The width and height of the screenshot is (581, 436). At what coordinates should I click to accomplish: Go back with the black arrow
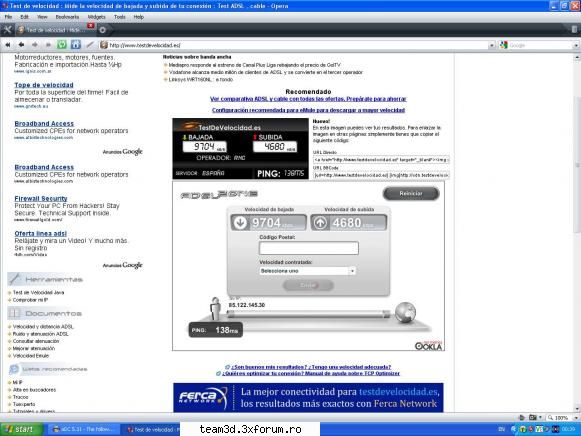click(x=21, y=45)
